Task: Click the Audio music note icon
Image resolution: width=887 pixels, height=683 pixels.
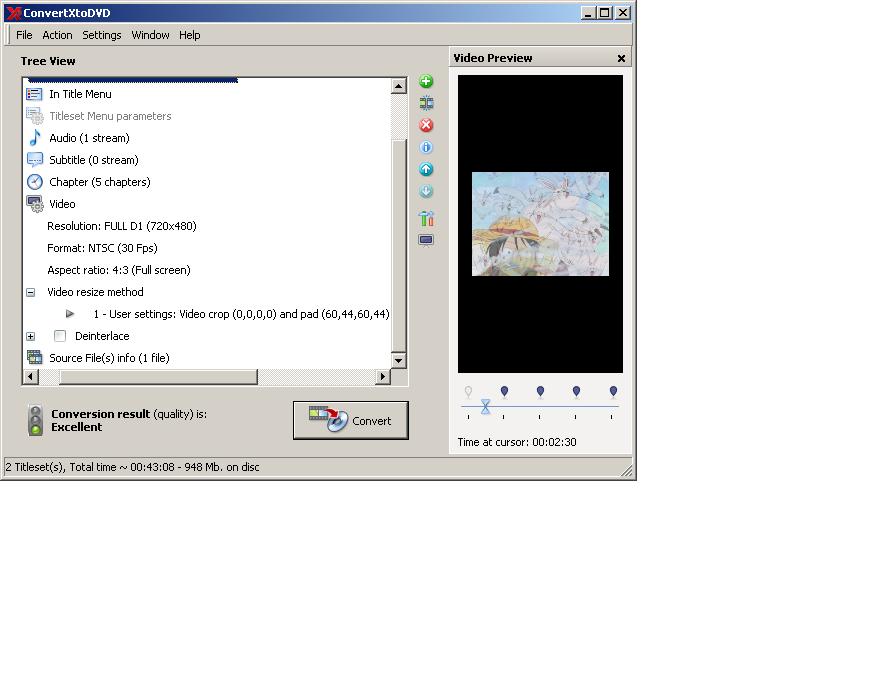Action: 35,138
